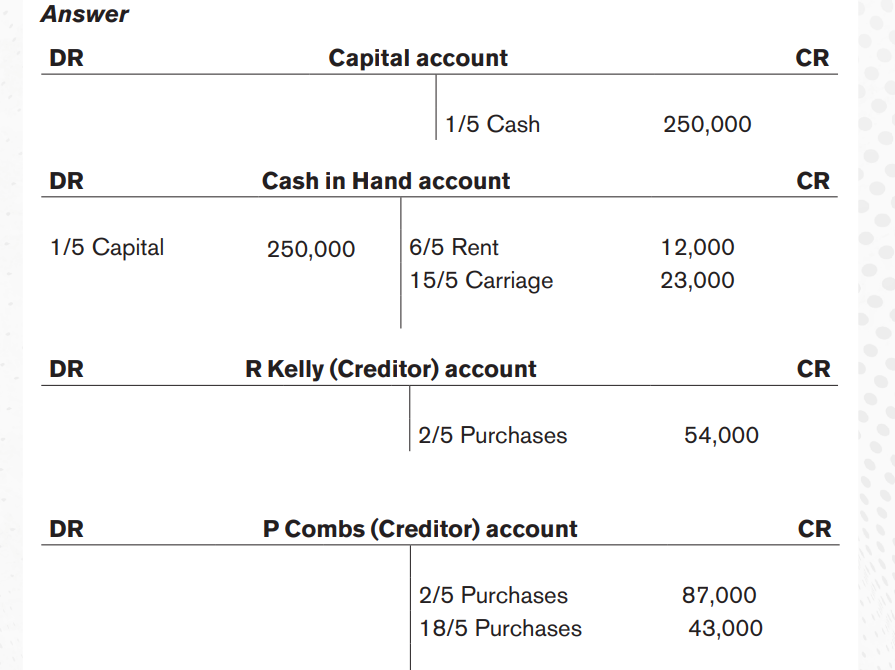Select the 15/5 Carriage entry
Screen dimensions: 895x670
pyautogui.click(x=481, y=281)
